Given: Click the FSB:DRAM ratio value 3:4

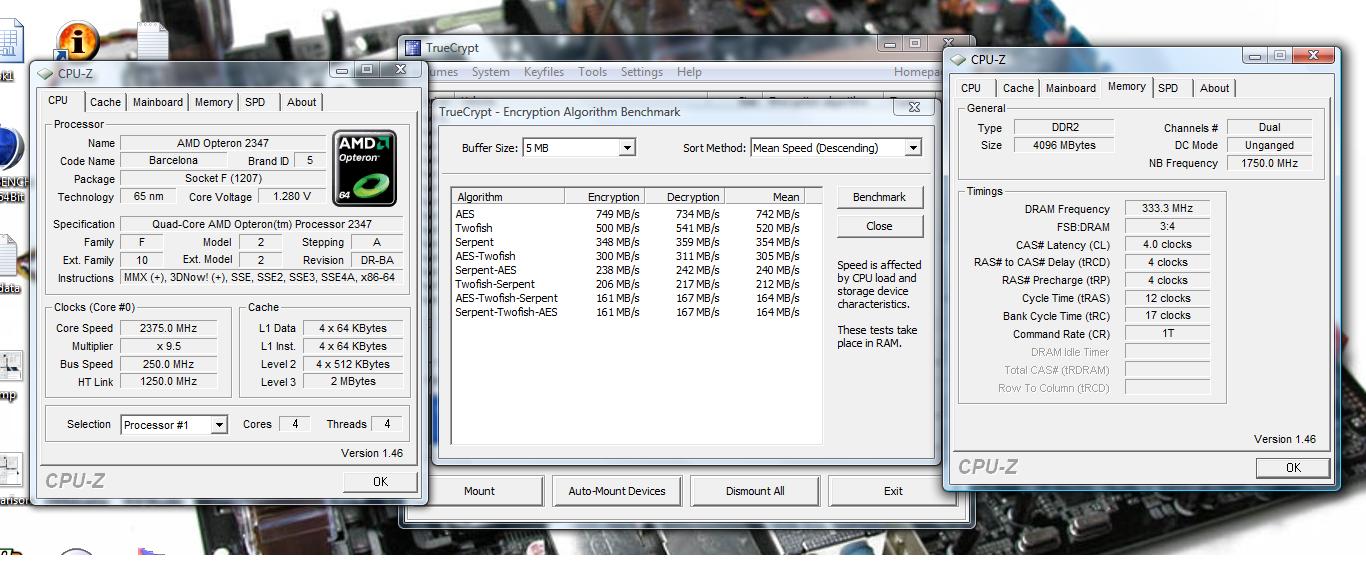Looking at the screenshot, I should tap(1167, 227).
